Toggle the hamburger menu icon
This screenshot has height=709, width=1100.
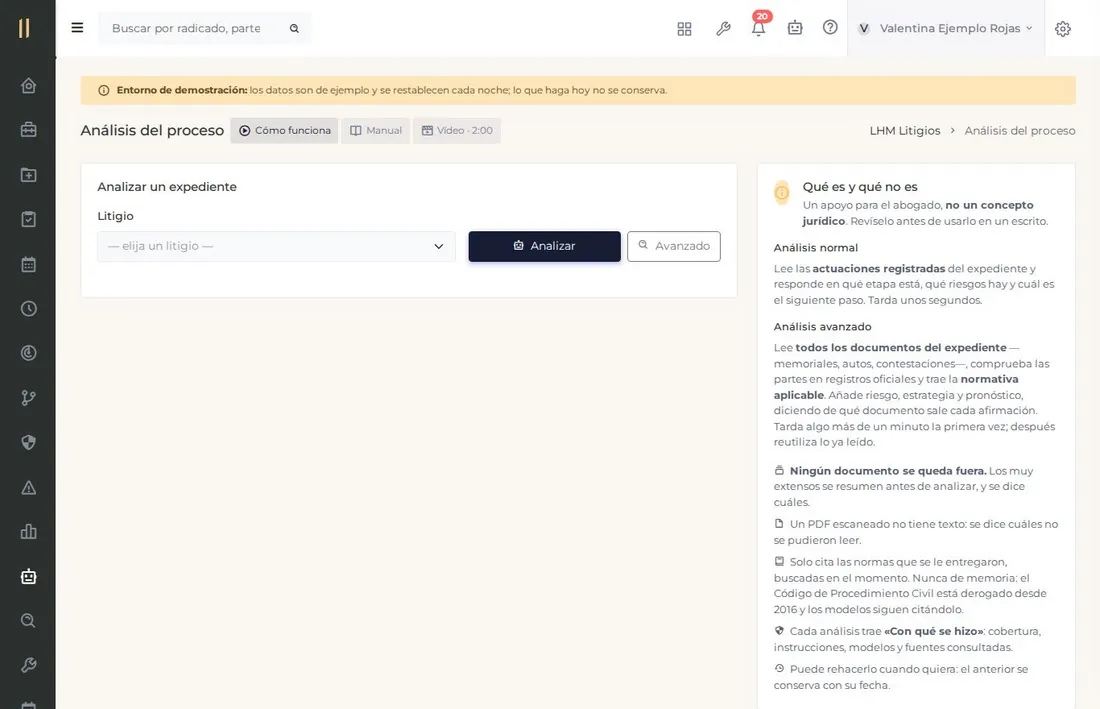point(77,27)
